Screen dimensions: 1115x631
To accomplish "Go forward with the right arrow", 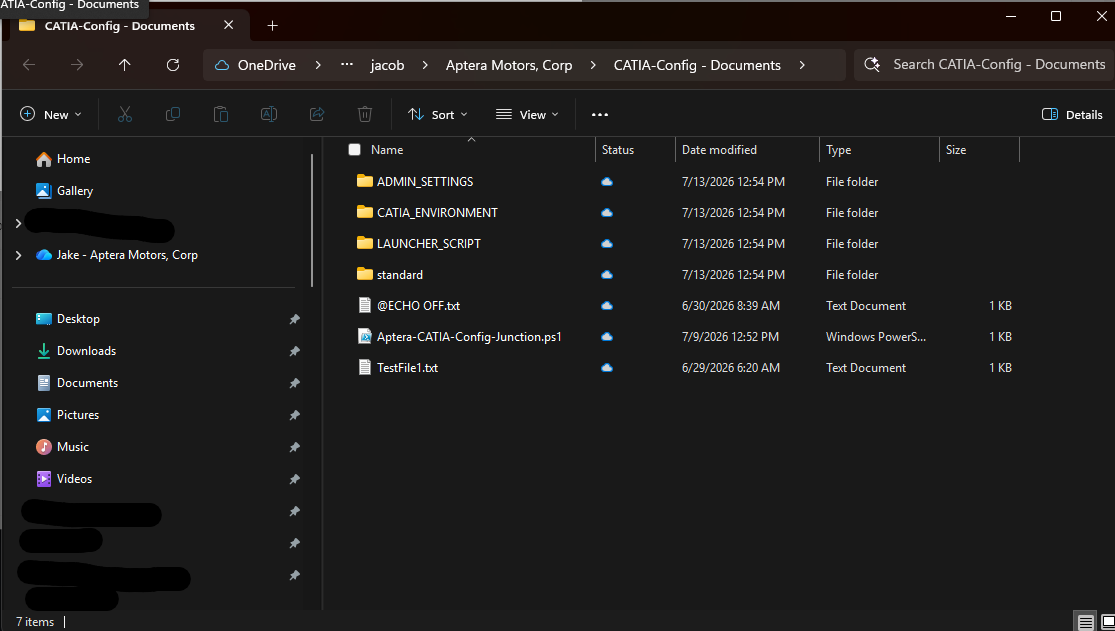I will [78, 65].
